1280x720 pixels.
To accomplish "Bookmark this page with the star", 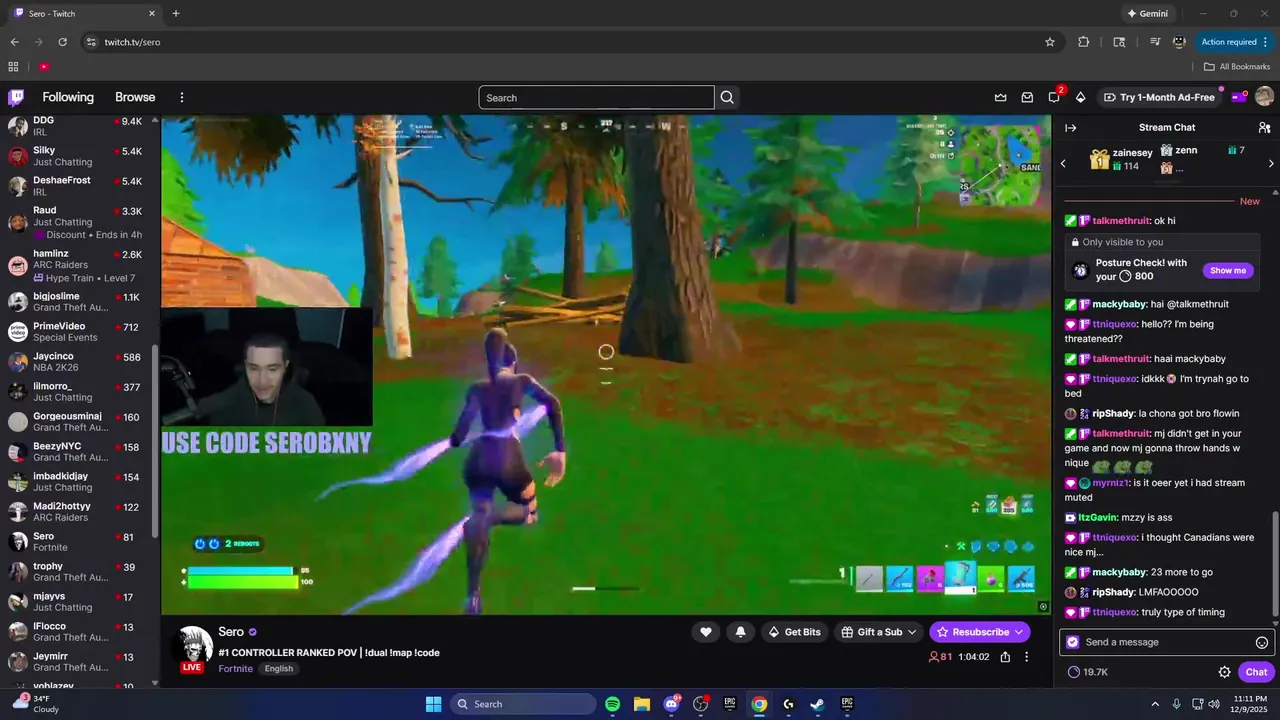I will (1050, 42).
